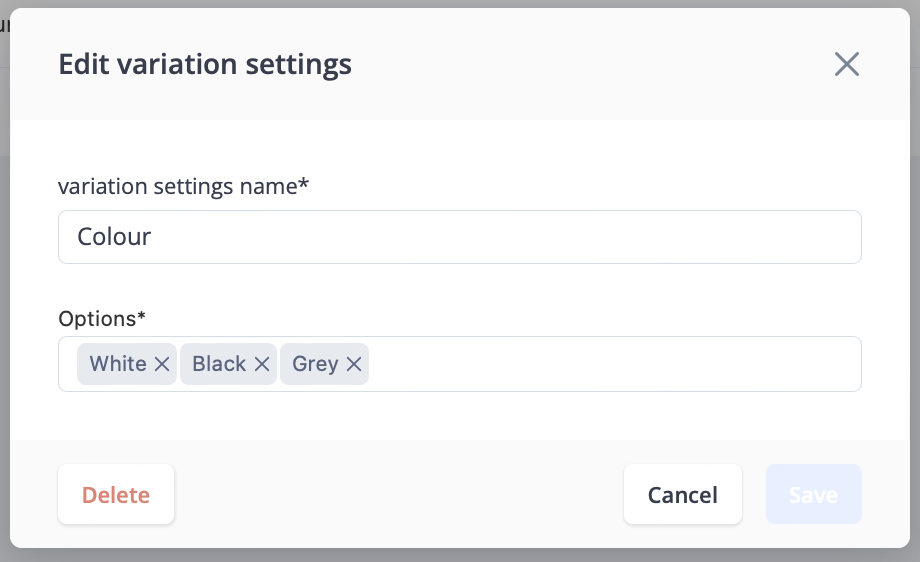Remove the White option chip
The width and height of the screenshot is (920, 562).
tap(162, 364)
